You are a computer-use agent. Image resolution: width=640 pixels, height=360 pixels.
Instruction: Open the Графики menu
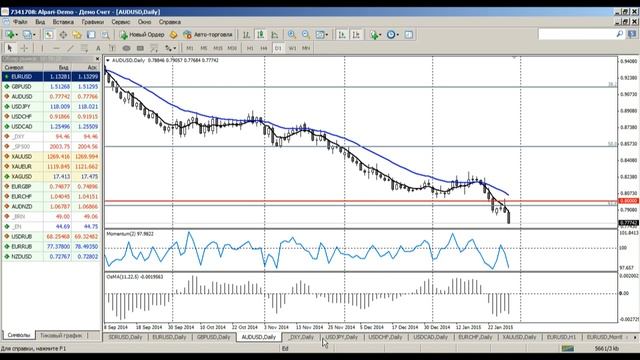pyautogui.click(x=93, y=22)
